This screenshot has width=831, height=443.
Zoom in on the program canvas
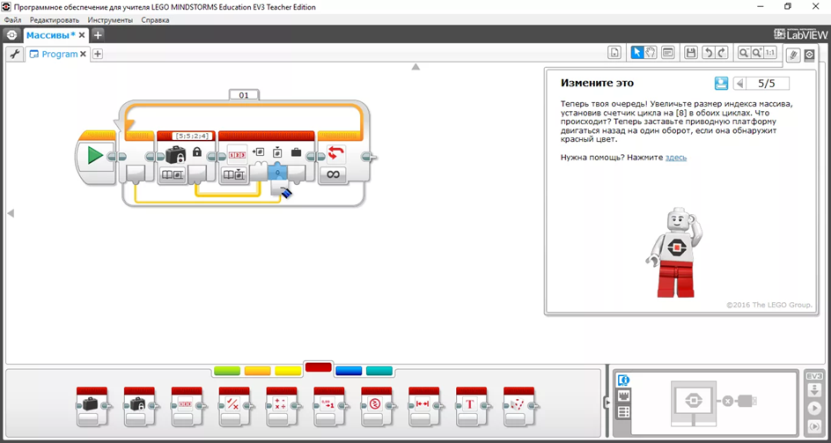click(757, 52)
